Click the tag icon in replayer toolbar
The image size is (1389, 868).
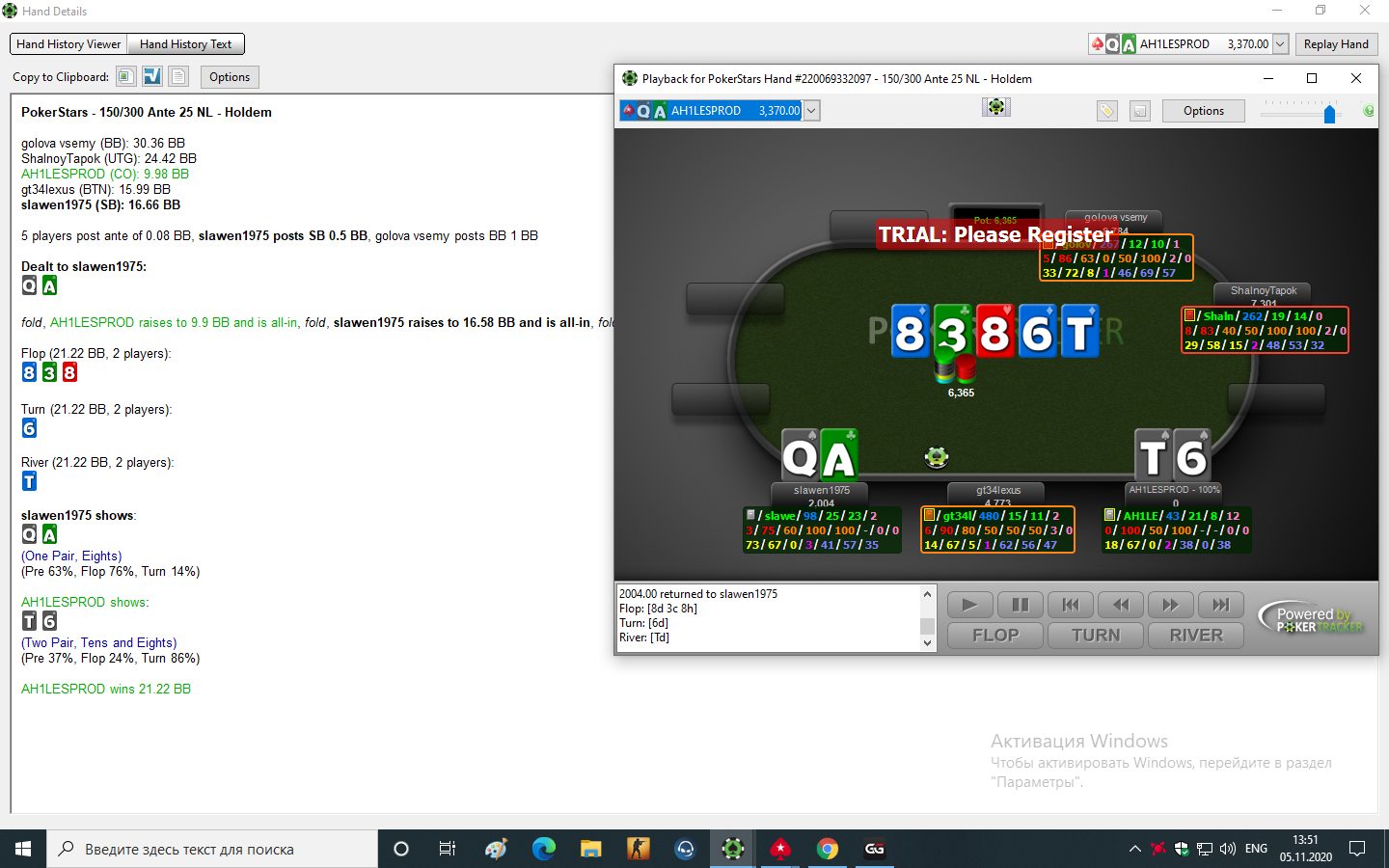[1107, 111]
